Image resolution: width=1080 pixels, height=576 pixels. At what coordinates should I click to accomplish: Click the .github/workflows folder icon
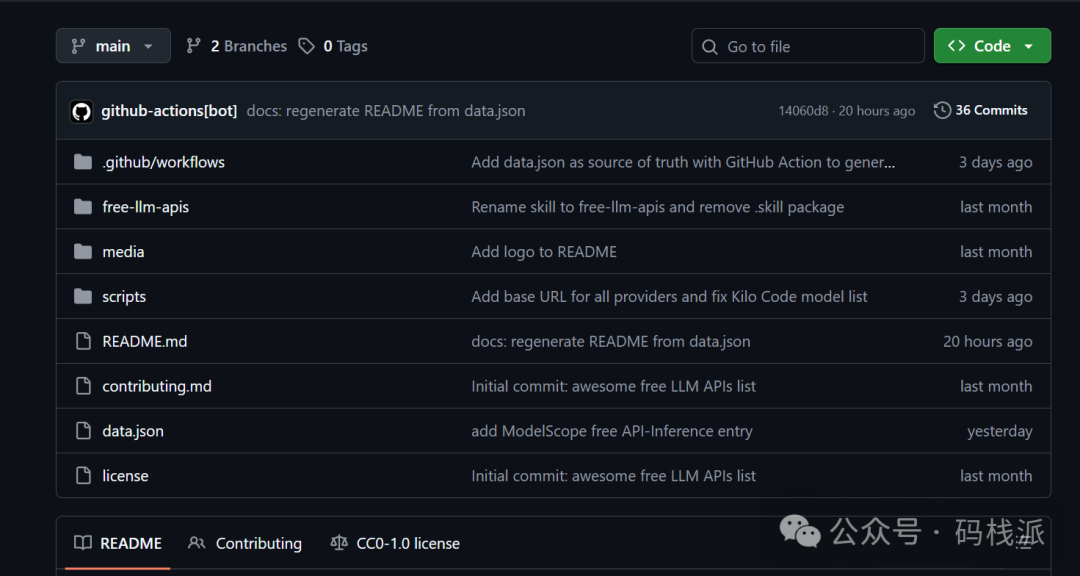click(83, 162)
